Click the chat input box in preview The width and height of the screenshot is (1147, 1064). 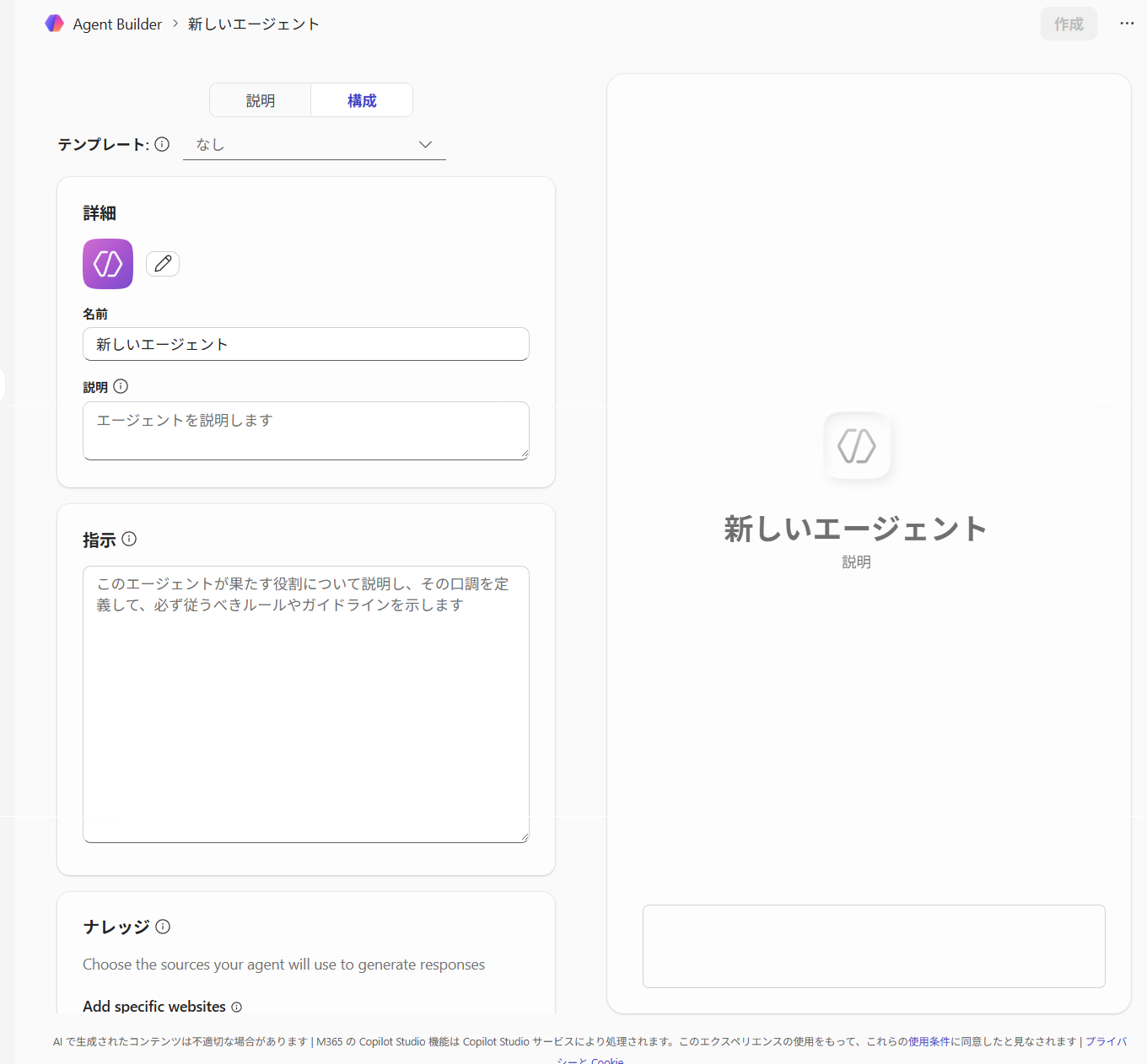click(x=874, y=946)
